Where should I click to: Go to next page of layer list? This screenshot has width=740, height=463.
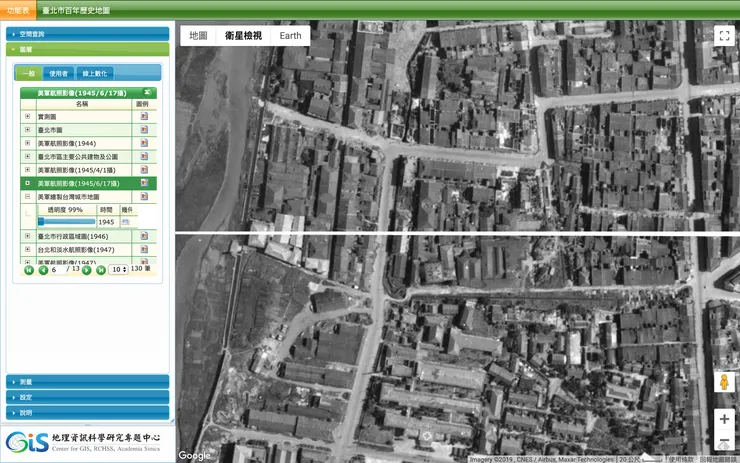[x=86, y=270]
